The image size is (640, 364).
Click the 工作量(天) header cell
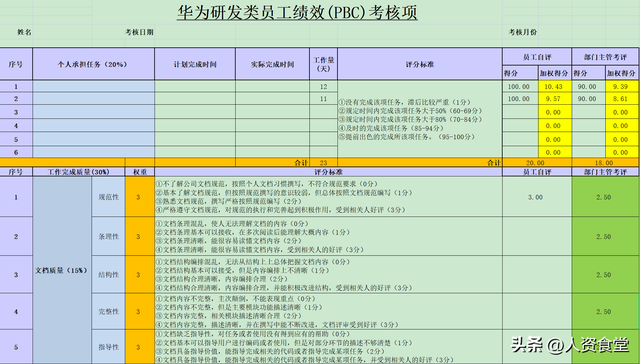coord(323,64)
